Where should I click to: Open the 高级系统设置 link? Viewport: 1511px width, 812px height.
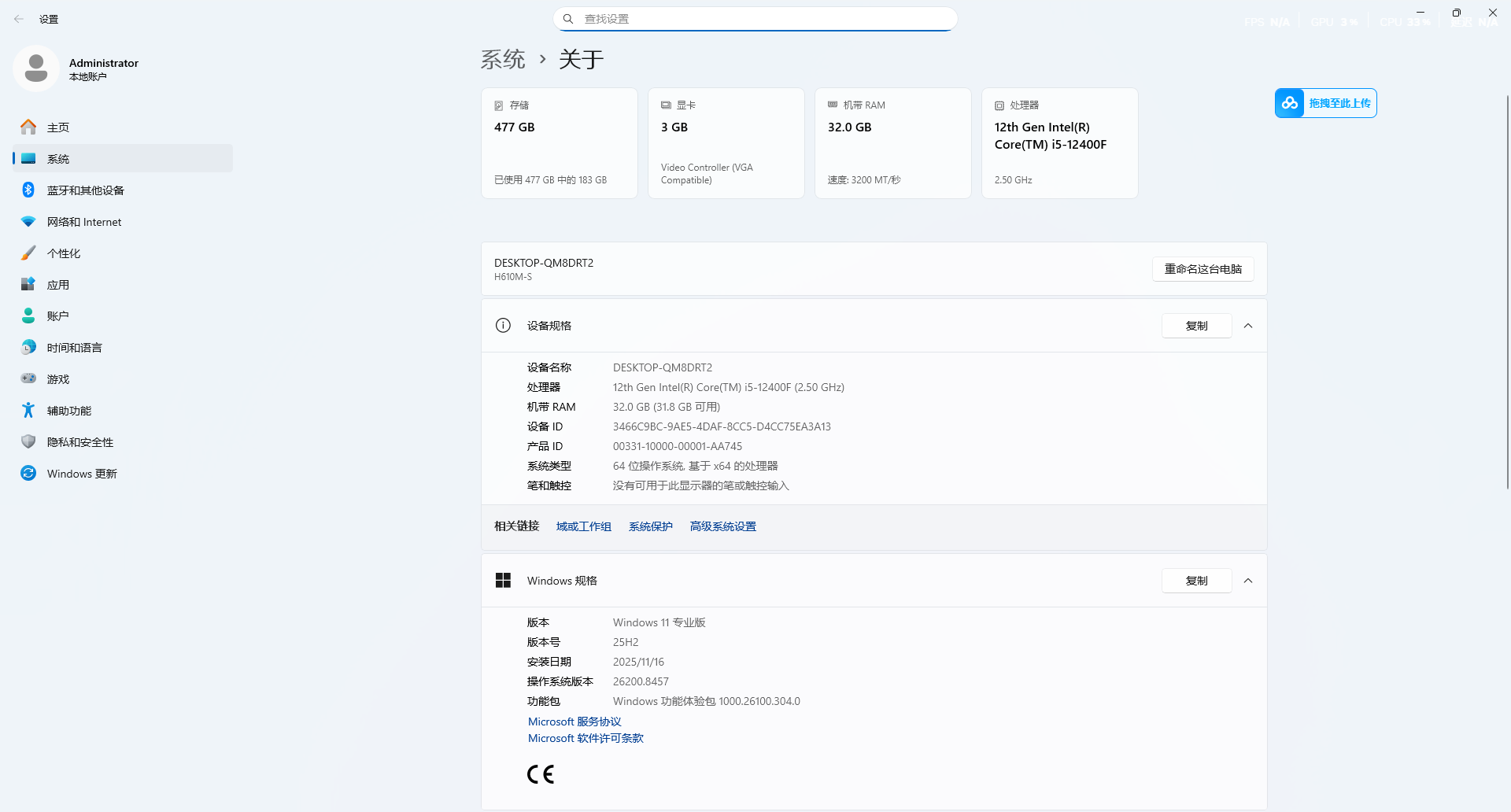coord(723,526)
